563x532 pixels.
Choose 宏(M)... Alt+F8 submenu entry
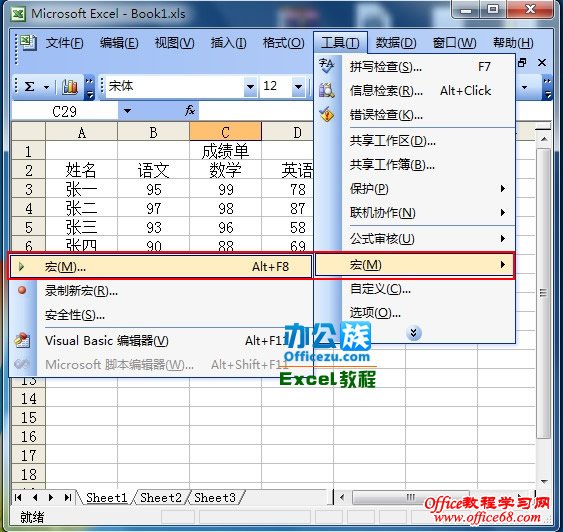coord(160,266)
